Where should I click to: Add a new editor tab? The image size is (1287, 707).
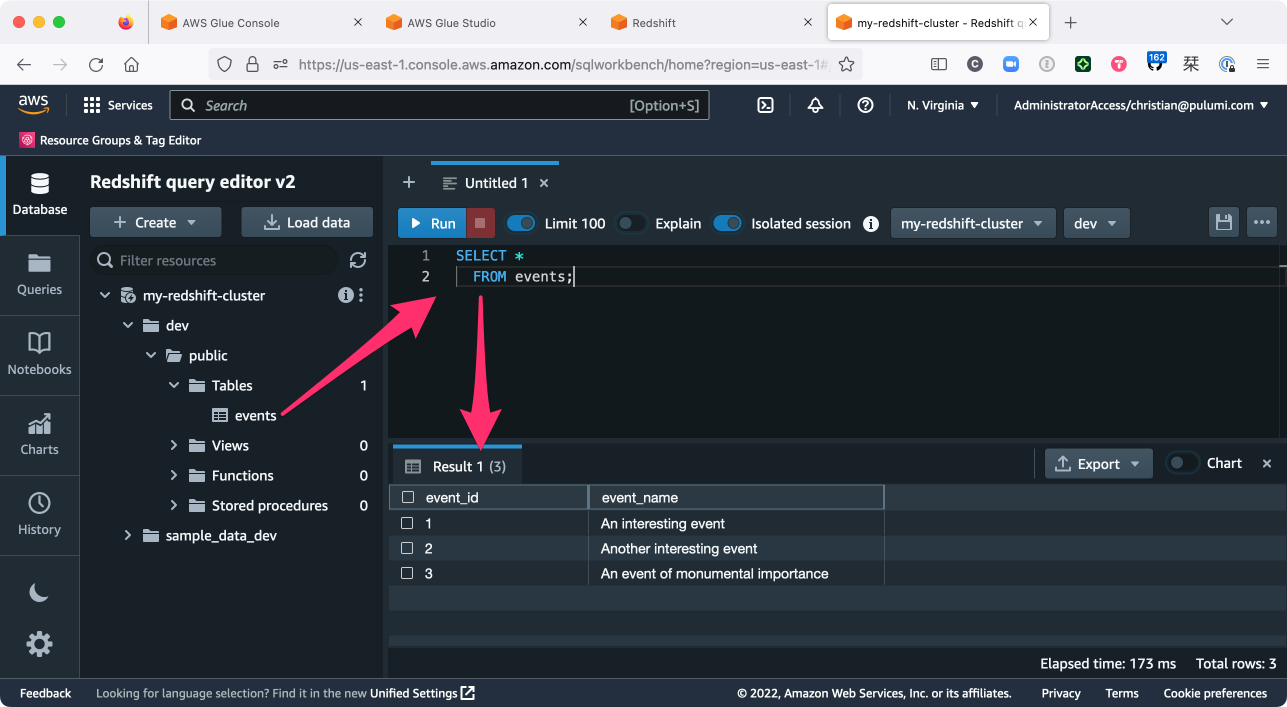point(408,182)
